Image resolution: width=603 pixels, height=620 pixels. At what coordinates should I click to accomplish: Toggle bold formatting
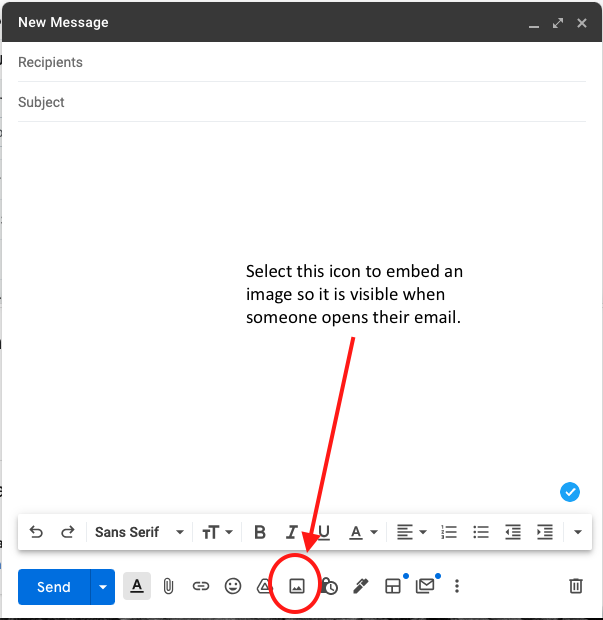click(x=260, y=532)
